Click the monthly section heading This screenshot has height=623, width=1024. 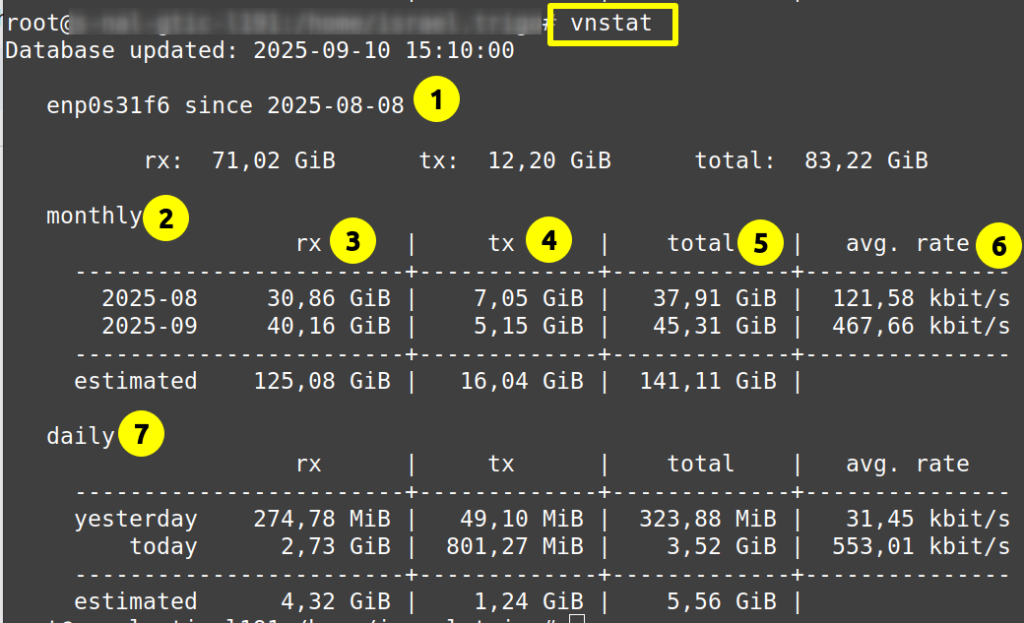coord(94,215)
